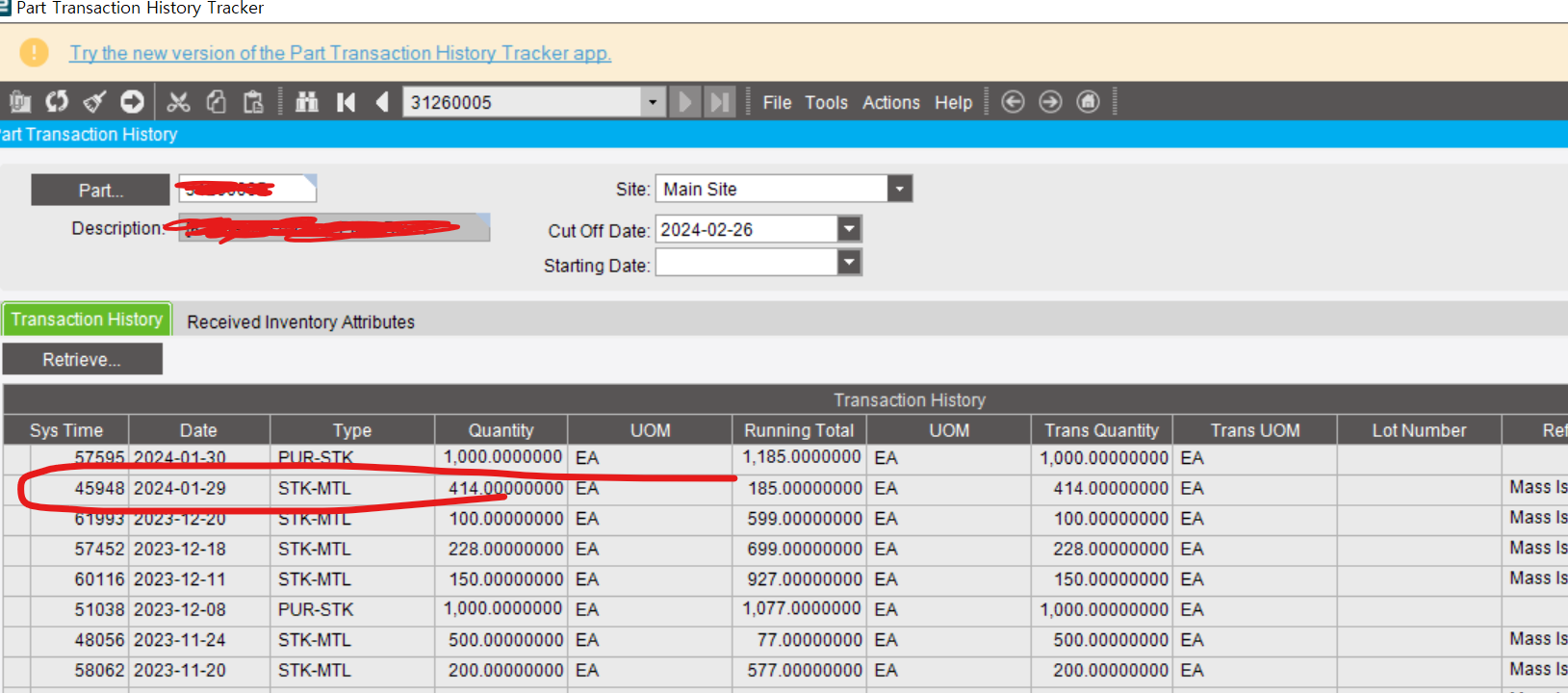The height and width of the screenshot is (693, 1568).
Task: Sort by the Trans UOM column header
Action: point(1255,430)
